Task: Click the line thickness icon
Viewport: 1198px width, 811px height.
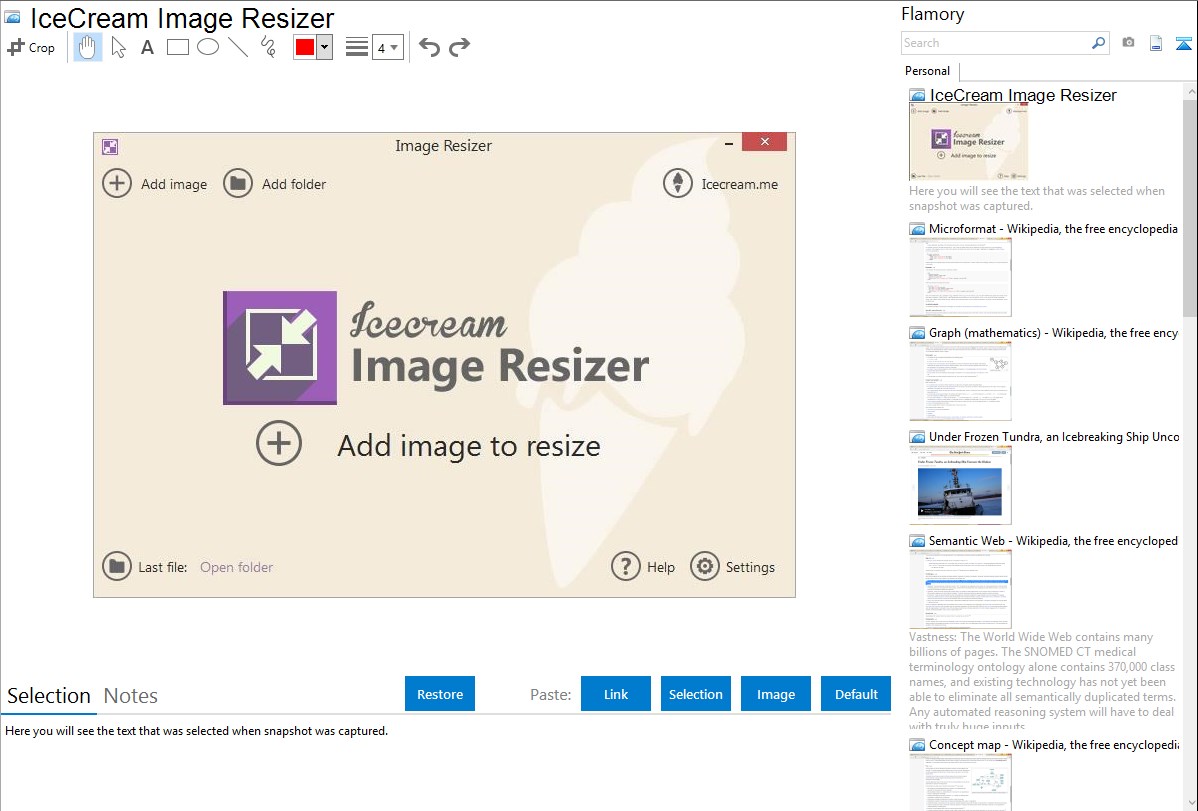Action: click(x=357, y=47)
